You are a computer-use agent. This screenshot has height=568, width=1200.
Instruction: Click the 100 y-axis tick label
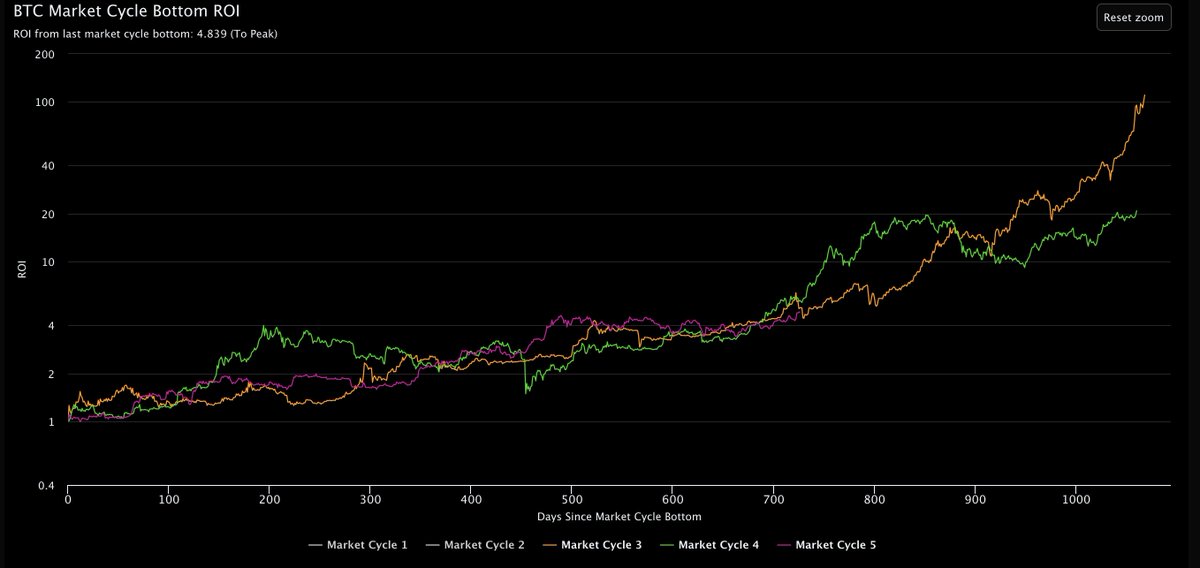click(x=44, y=102)
